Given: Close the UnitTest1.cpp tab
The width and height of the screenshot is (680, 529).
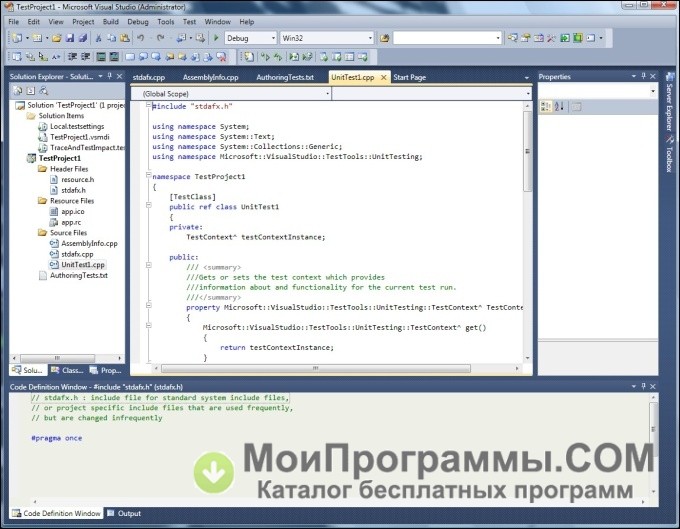Looking at the screenshot, I should point(383,77).
